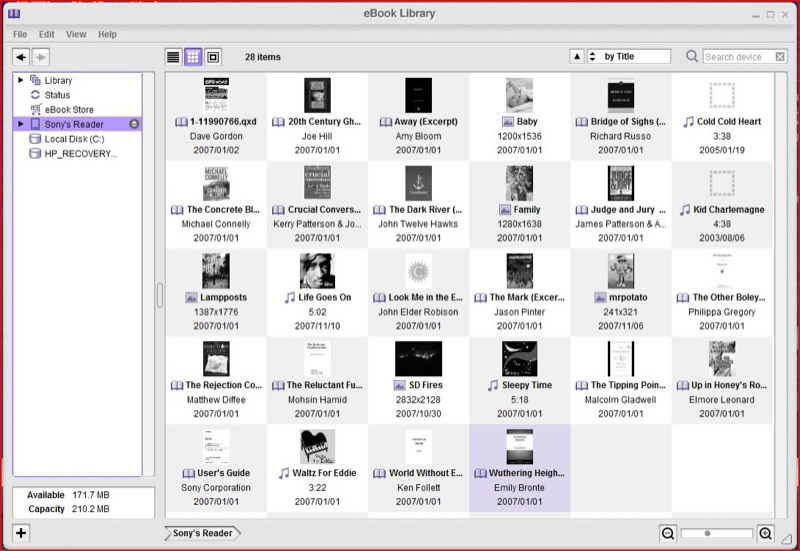
Task: Click the Sony's Reader breadcrumb tab
Action: (203, 533)
